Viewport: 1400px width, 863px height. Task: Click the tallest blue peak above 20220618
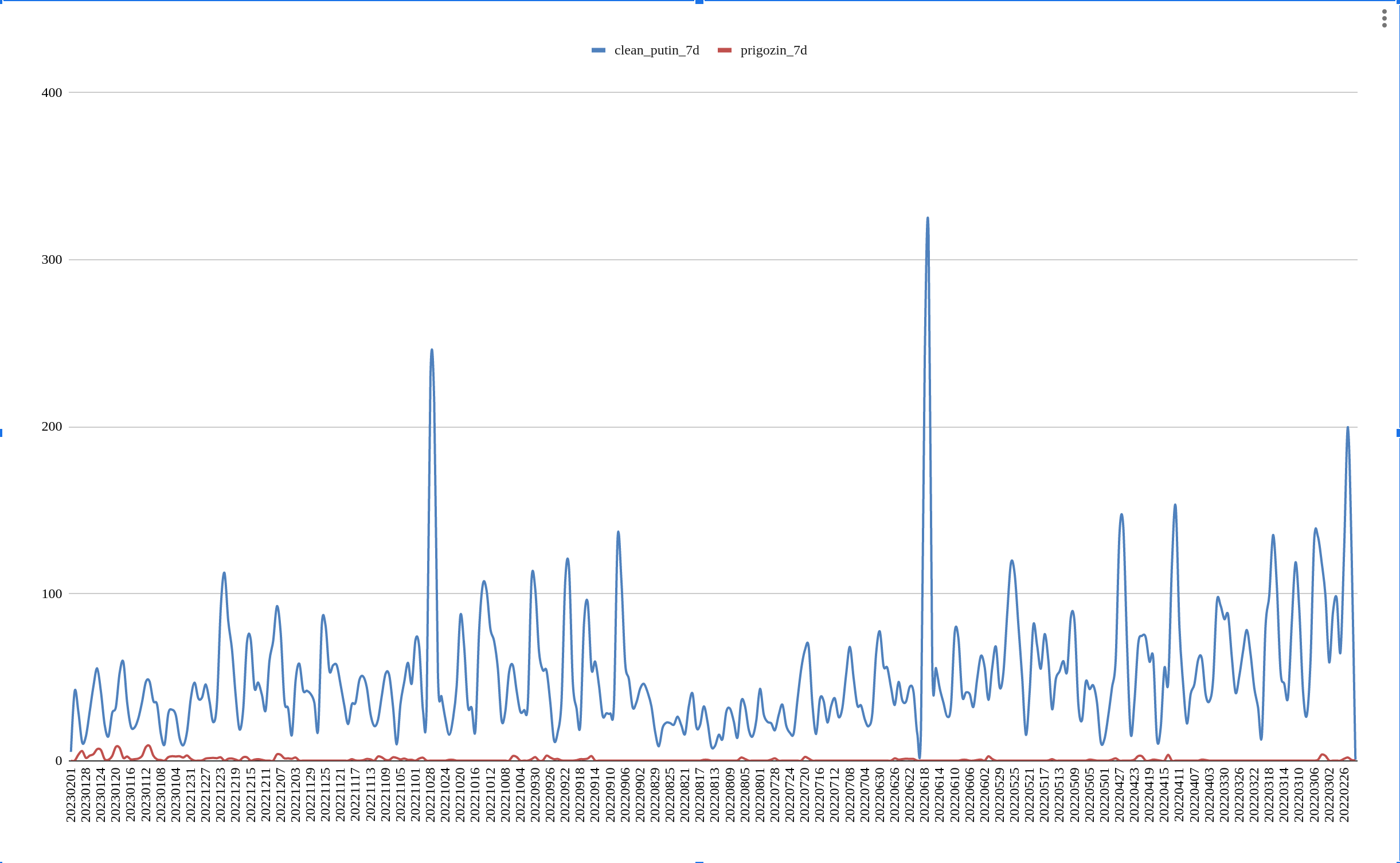pyautogui.click(x=928, y=218)
